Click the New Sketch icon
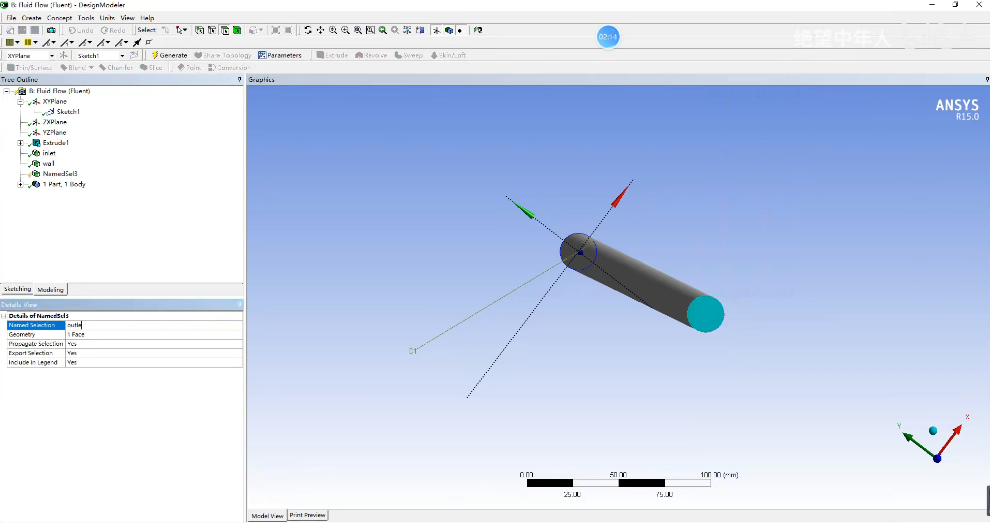This screenshot has width=990, height=523. 134,56
